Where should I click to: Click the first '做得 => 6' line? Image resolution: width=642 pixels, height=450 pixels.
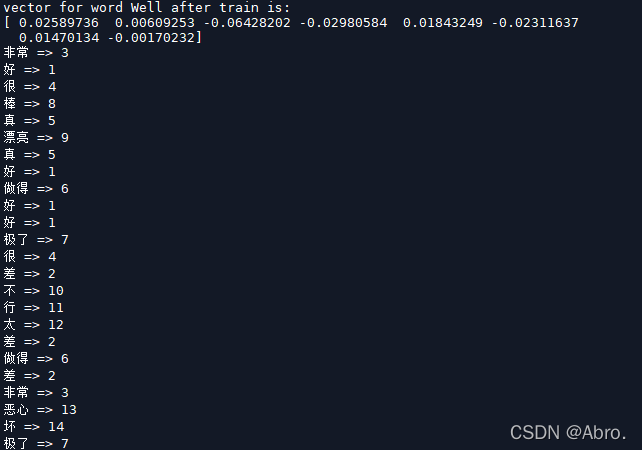click(x=36, y=189)
